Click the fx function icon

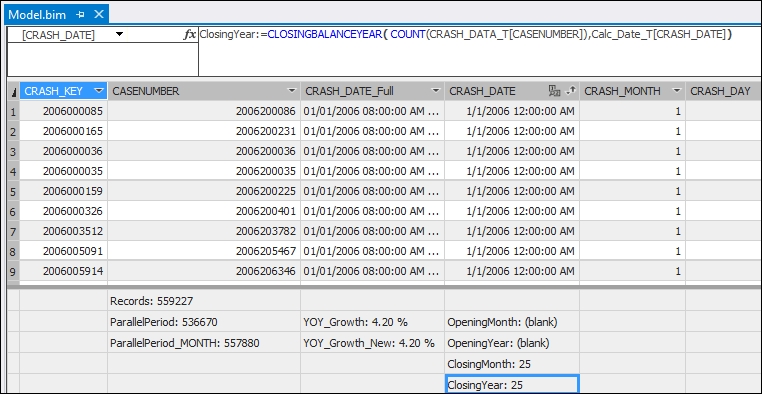tap(190, 34)
